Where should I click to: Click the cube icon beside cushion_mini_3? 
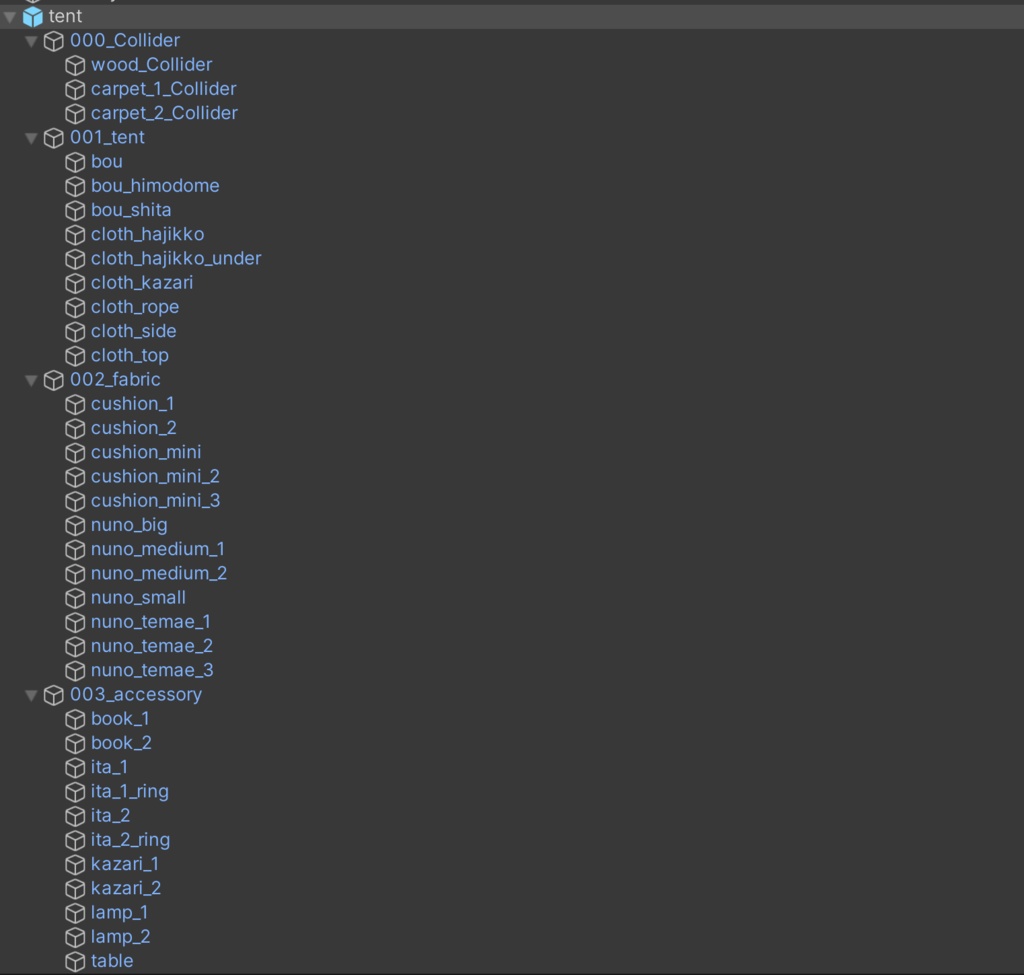(75, 501)
